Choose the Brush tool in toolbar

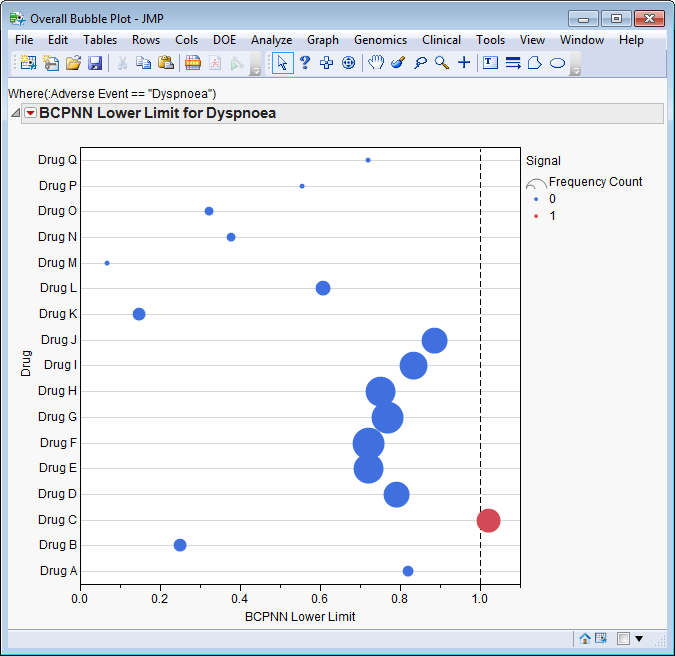tap(398, 63)
